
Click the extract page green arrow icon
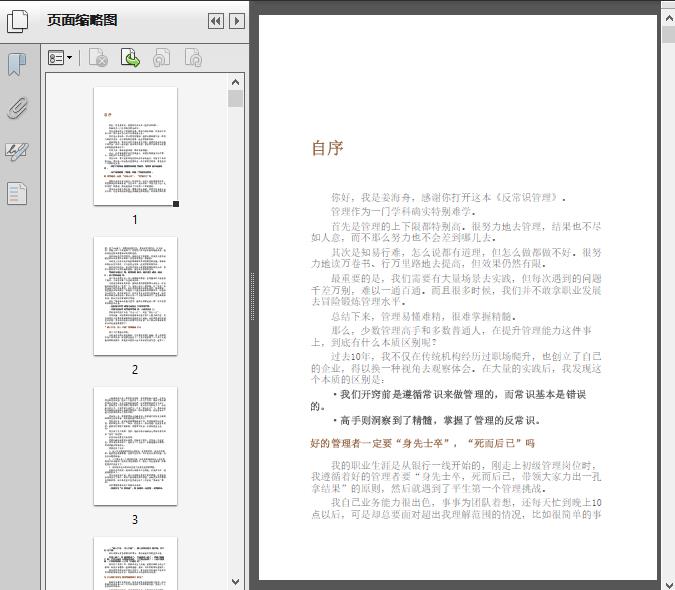click(x=130, y=59)
